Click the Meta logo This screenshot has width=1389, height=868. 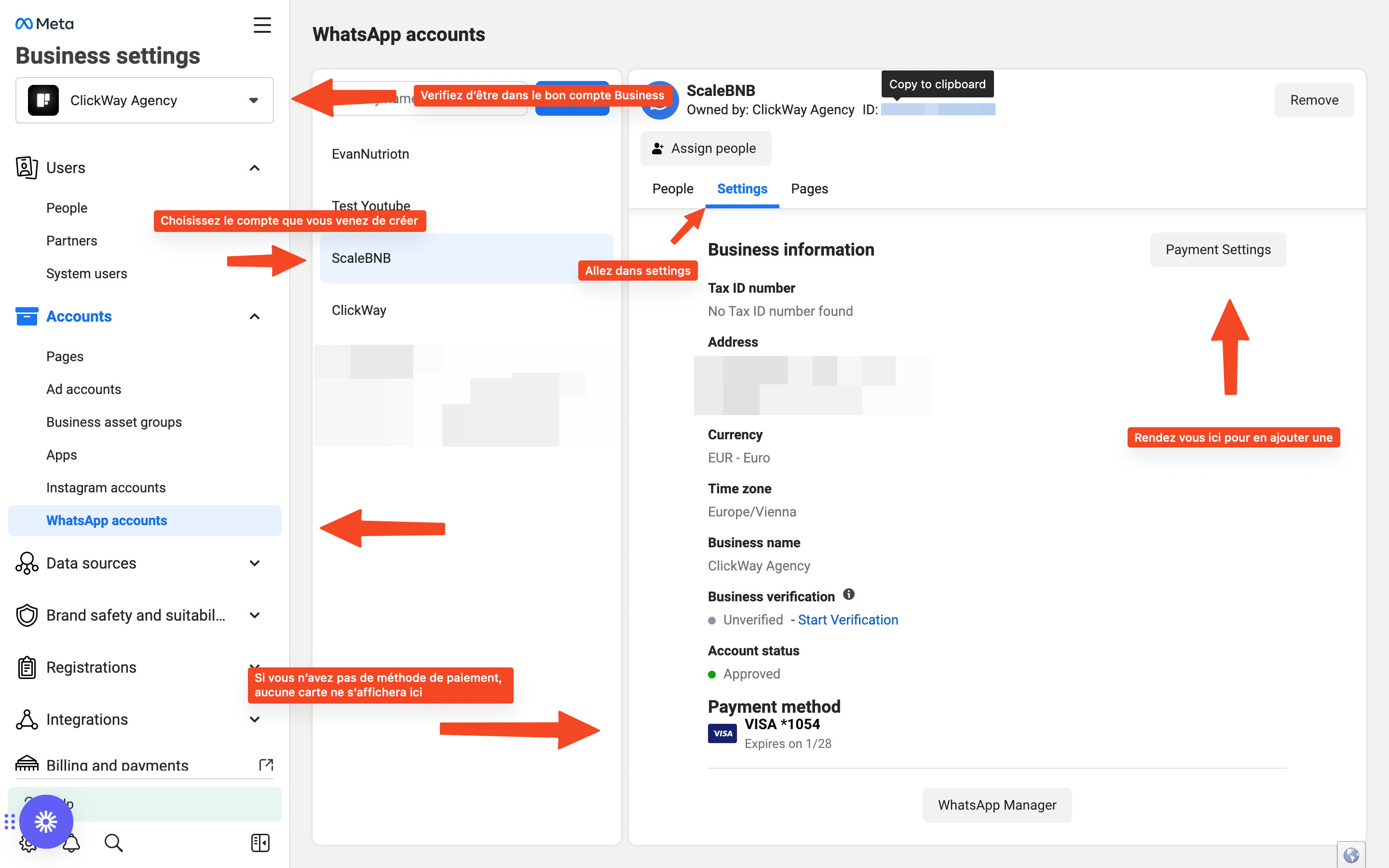[45, 24]
